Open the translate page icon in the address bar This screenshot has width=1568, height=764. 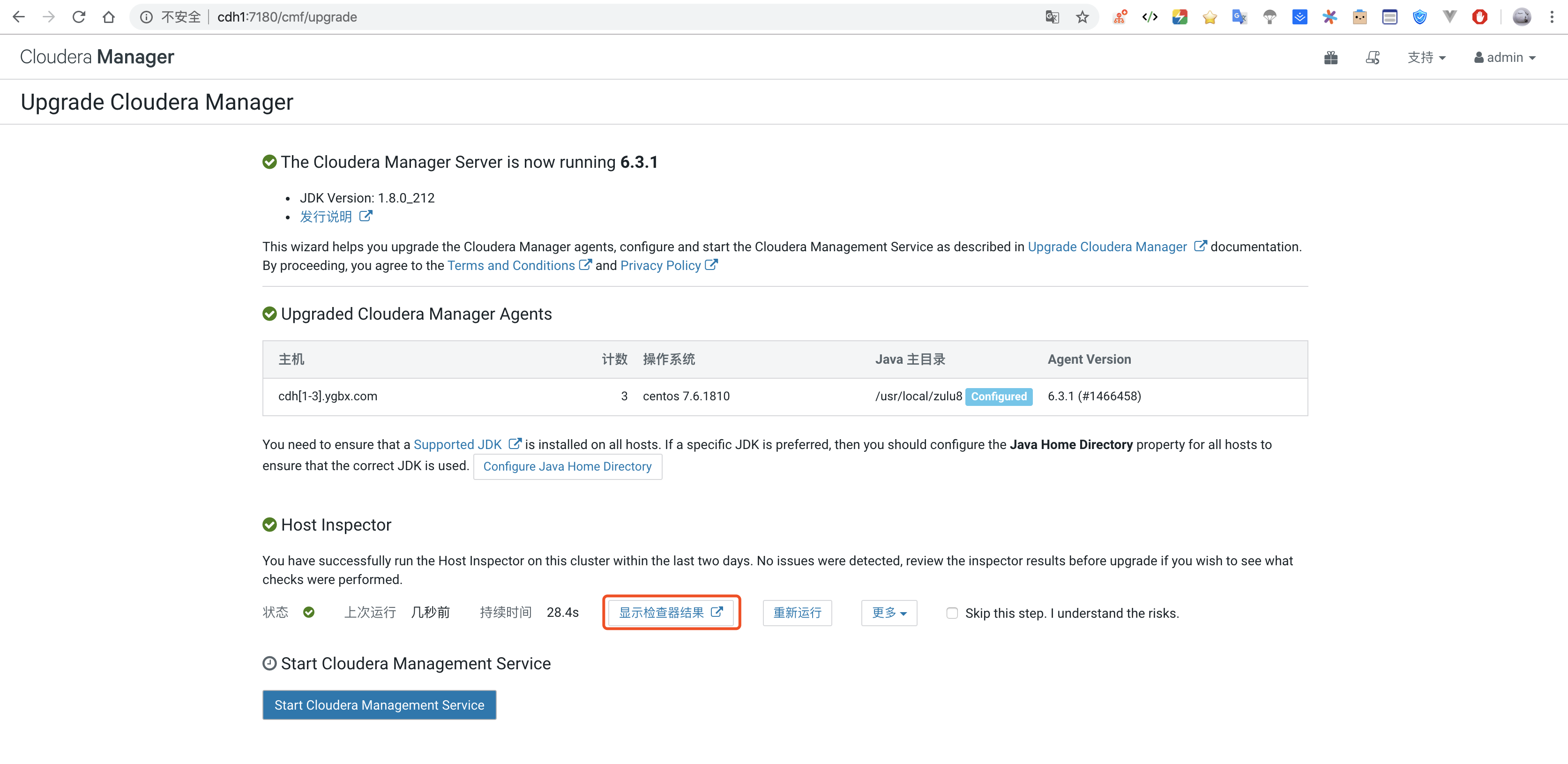[1053, 17]
